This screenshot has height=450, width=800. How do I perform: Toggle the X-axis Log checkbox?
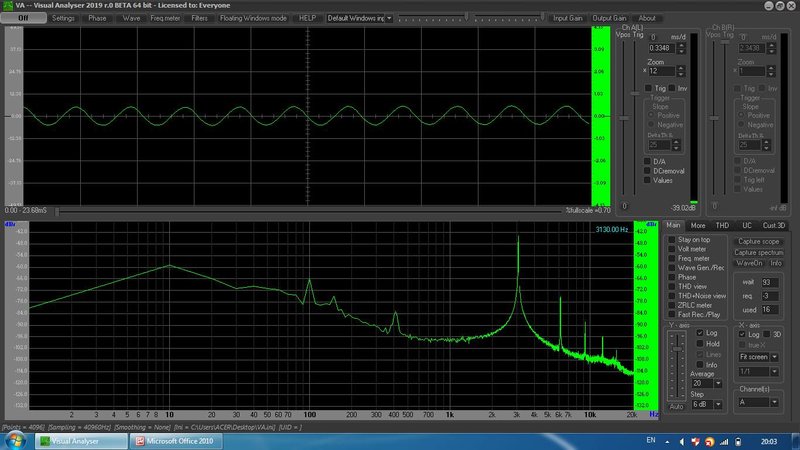742,334
